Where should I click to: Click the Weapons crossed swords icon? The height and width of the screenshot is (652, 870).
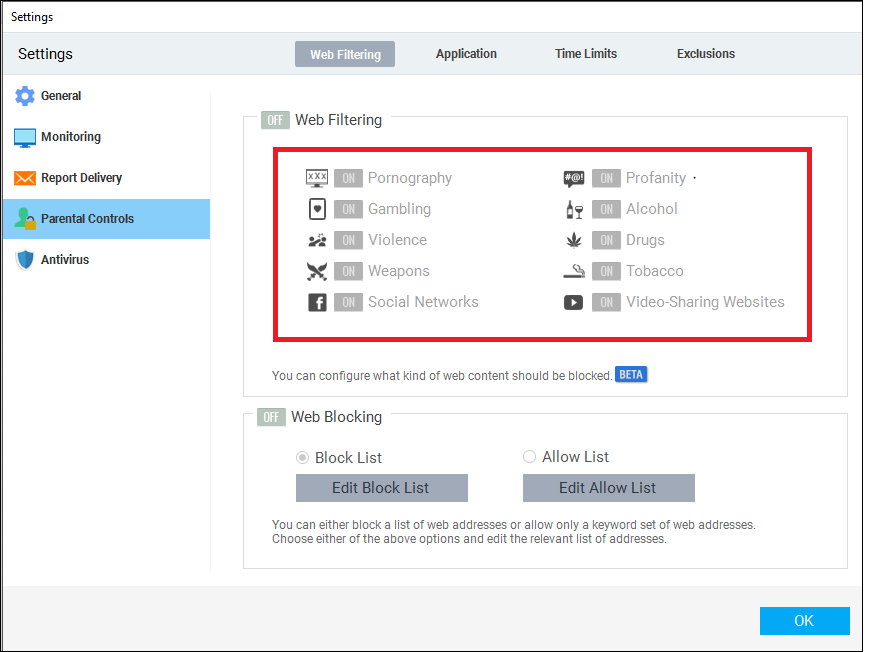[x=317, y=271]
